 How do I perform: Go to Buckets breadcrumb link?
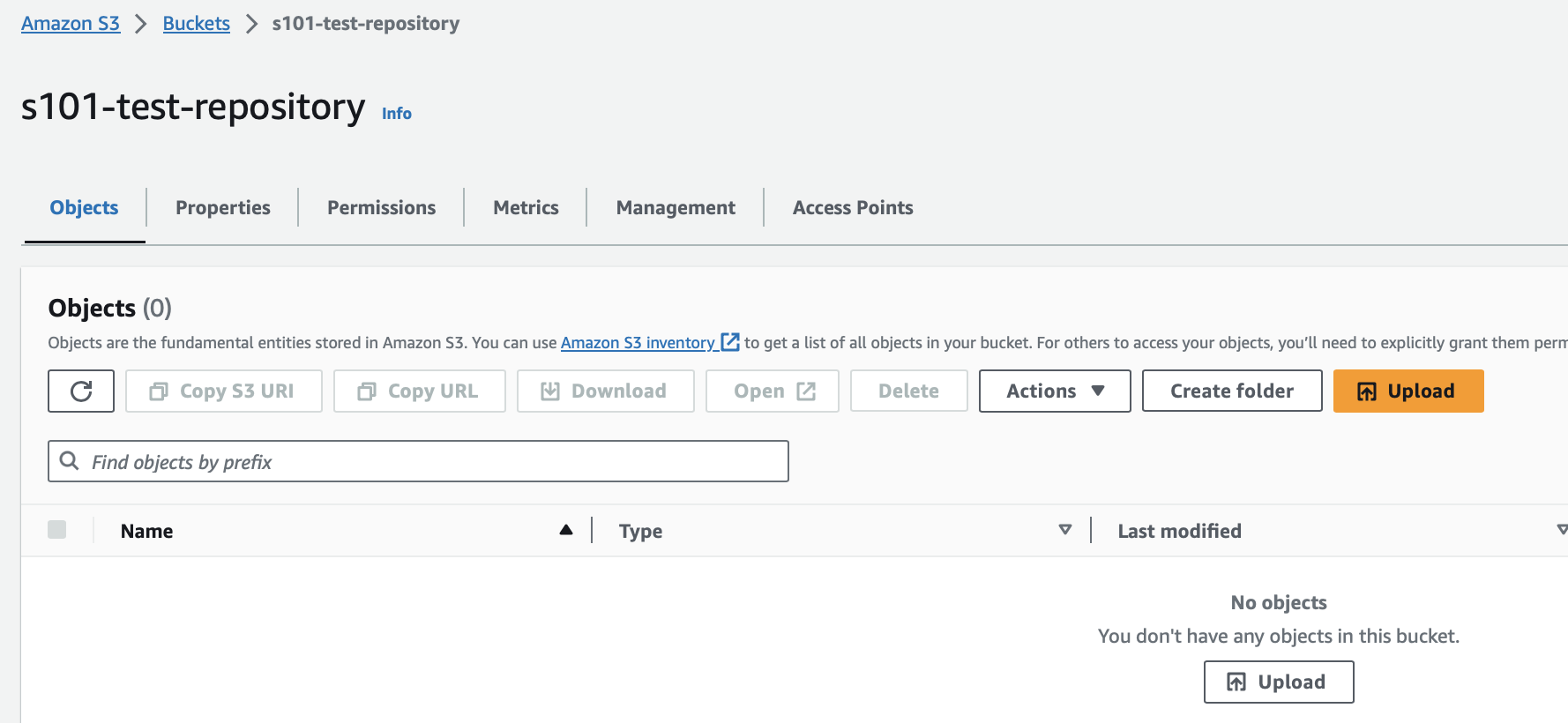coord(197,24)
